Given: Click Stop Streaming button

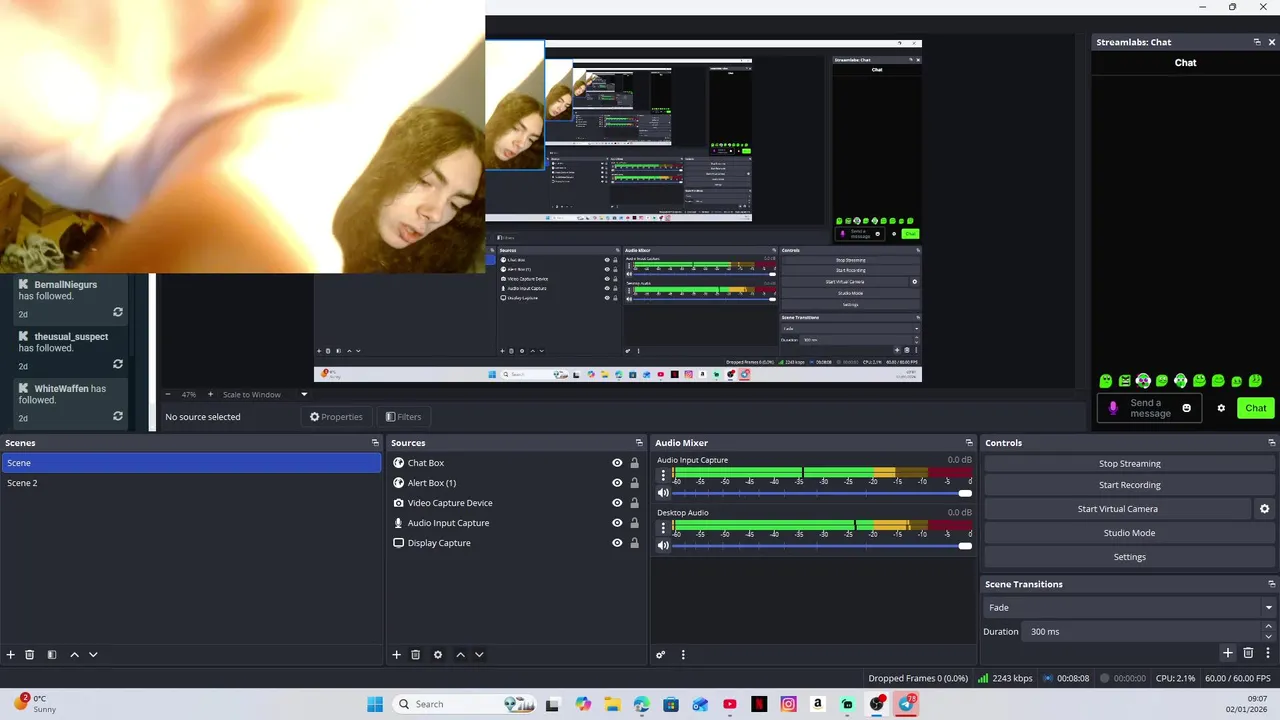Looking at the screenshot, I should [x=1129, y=464].
